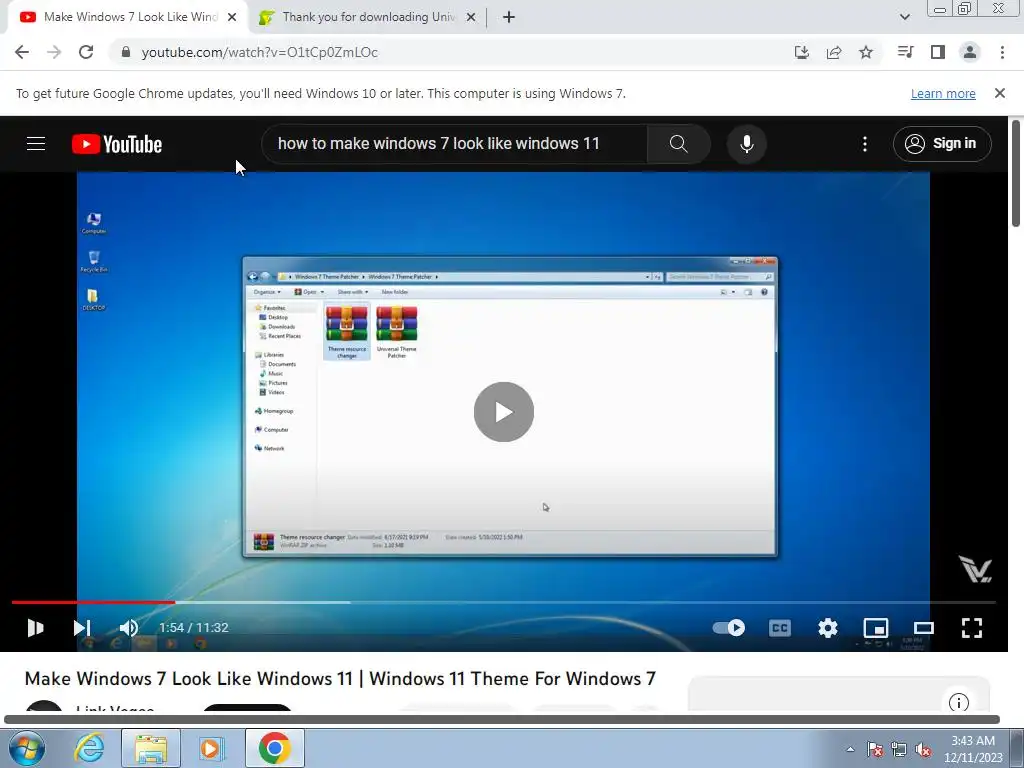Open the taskbar clock and date
The image size is (1024, 768).
tap(973, 749)
